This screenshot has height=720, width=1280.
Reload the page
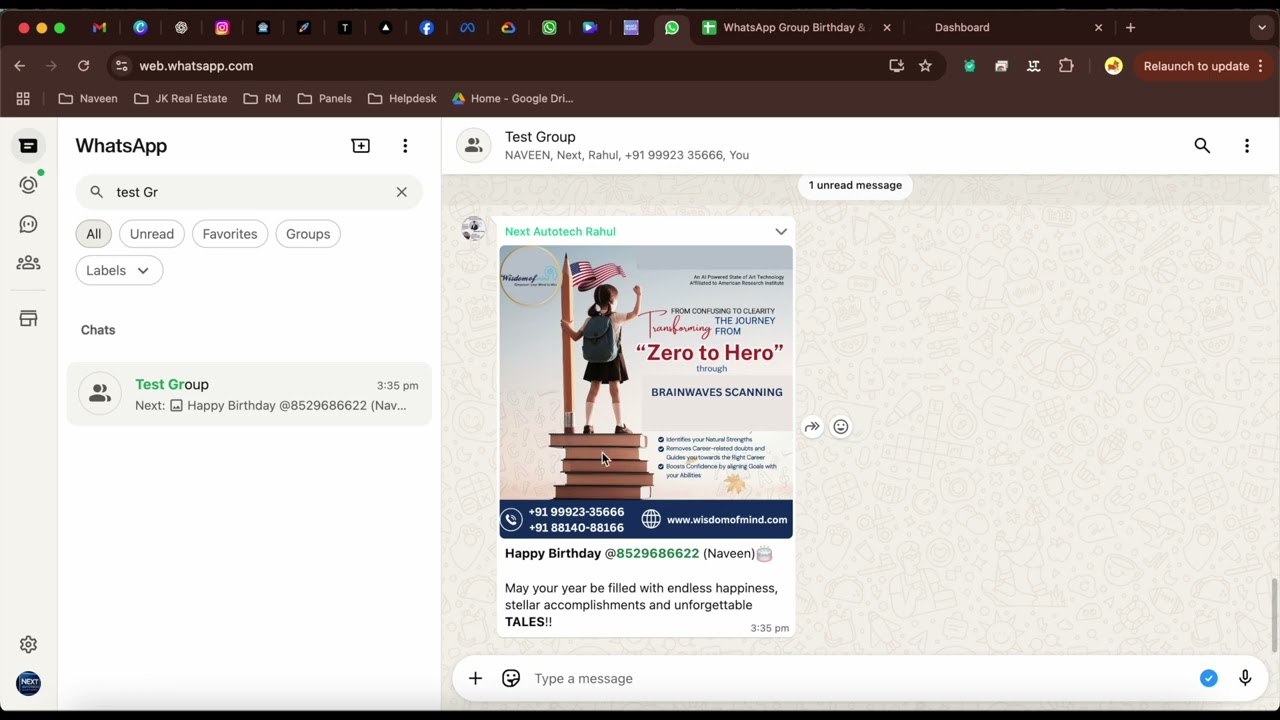84,66
